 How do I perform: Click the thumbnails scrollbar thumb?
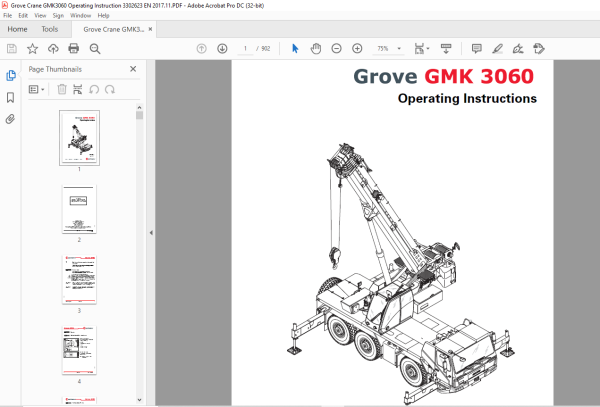tap(139, 115)
